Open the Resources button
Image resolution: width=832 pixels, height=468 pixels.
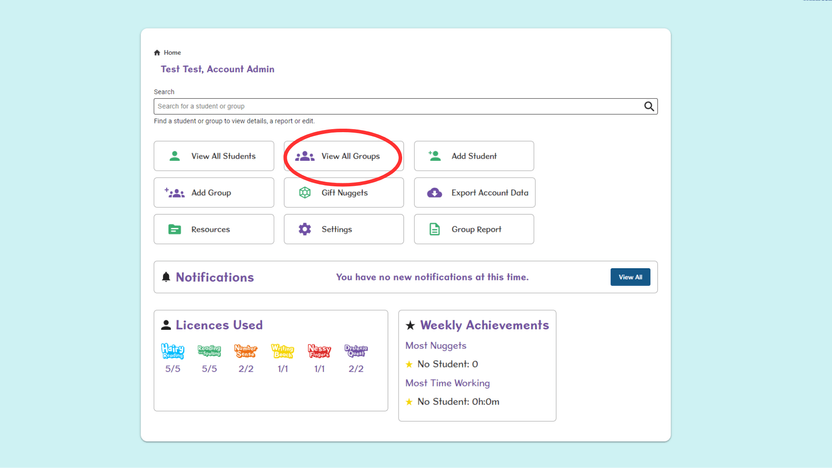click(214, 229)
